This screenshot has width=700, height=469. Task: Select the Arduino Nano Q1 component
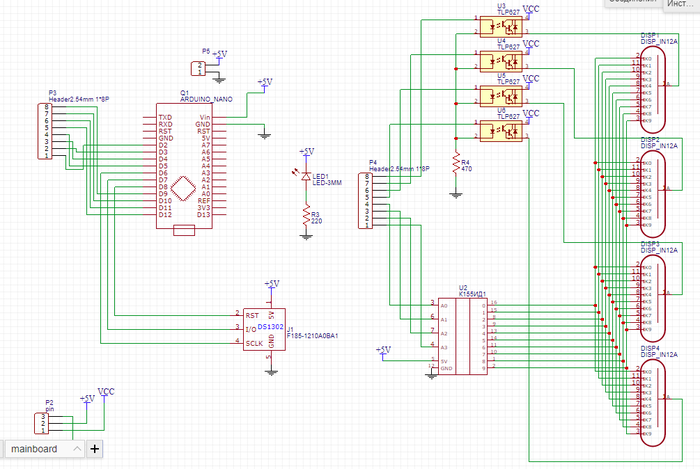click(x=183, y=166)
